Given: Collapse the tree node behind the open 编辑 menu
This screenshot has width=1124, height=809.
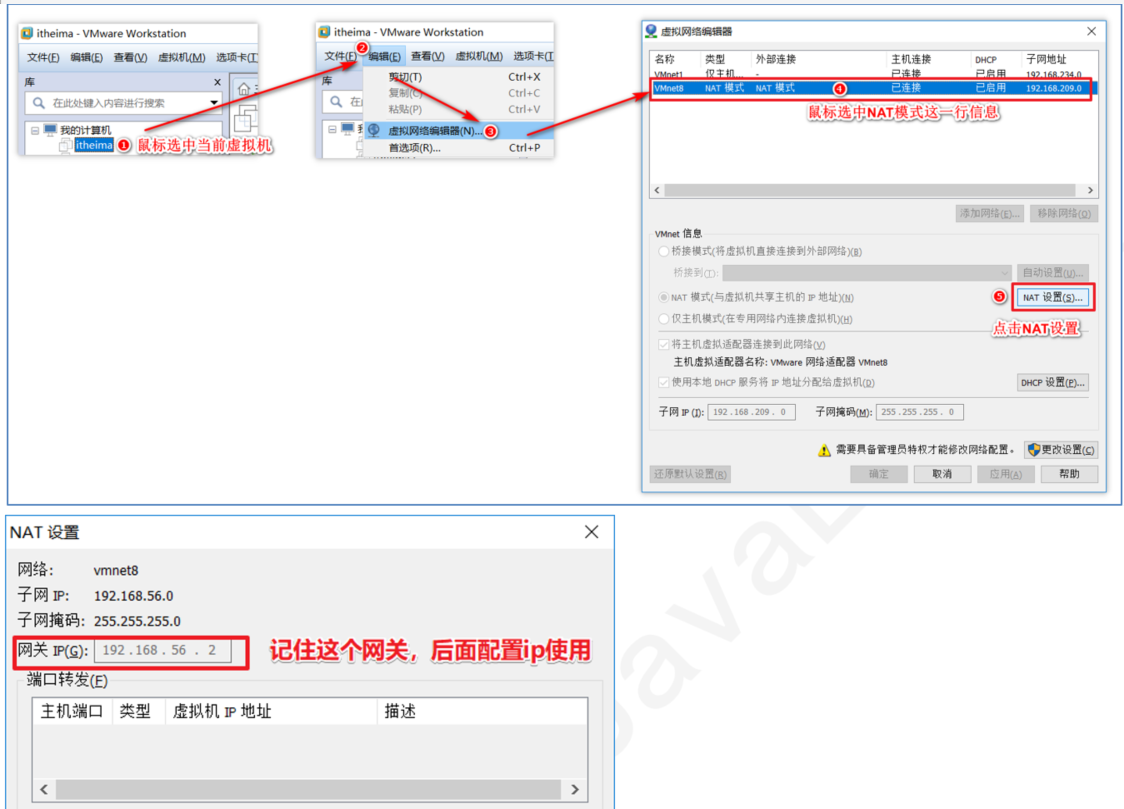Looking at the screenshot, I should pos(332,129).
